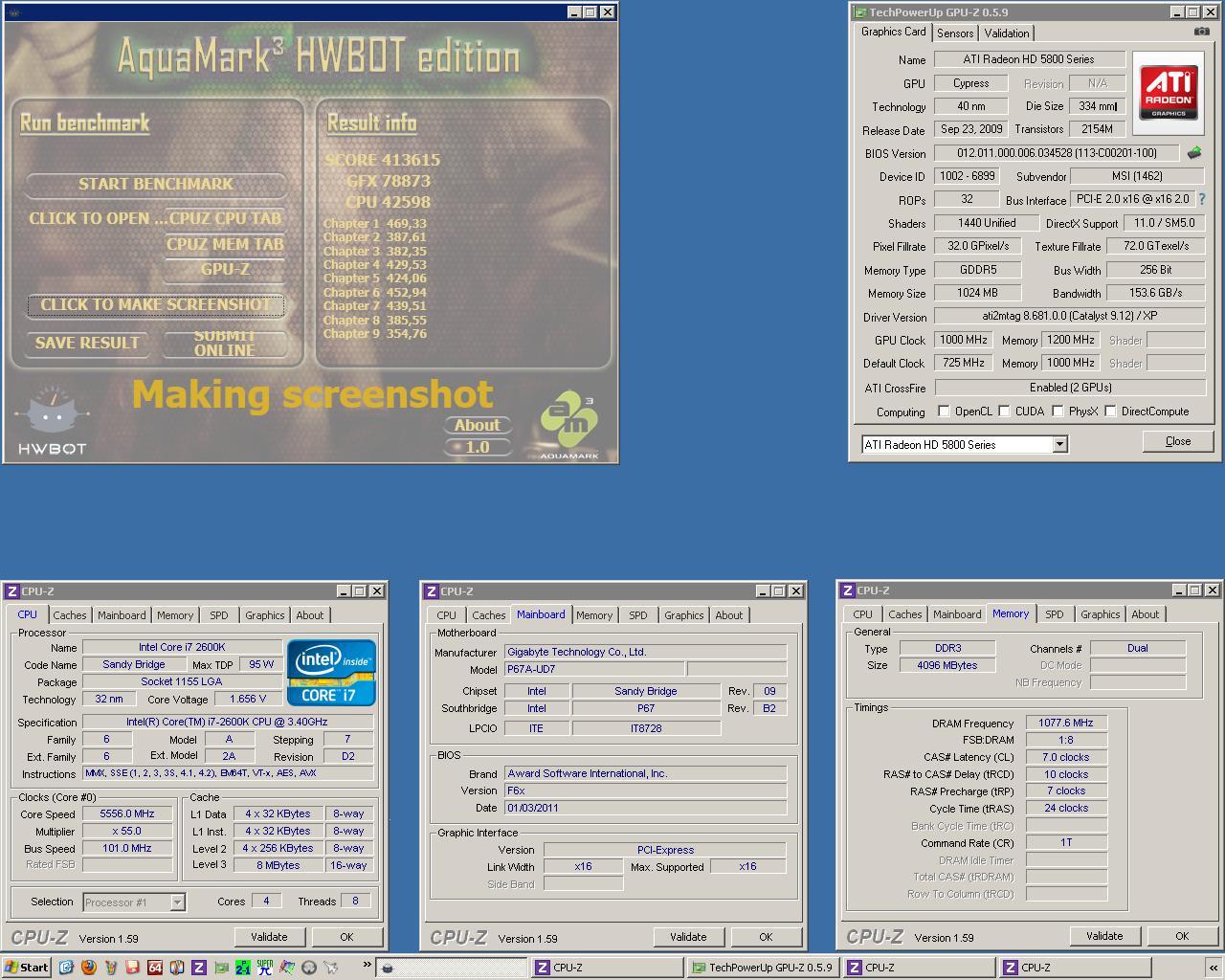This screenshot has width=1225, height=980.
Task: Click the CPUZ MEM TAB button
Action: (x=226, y=244)
